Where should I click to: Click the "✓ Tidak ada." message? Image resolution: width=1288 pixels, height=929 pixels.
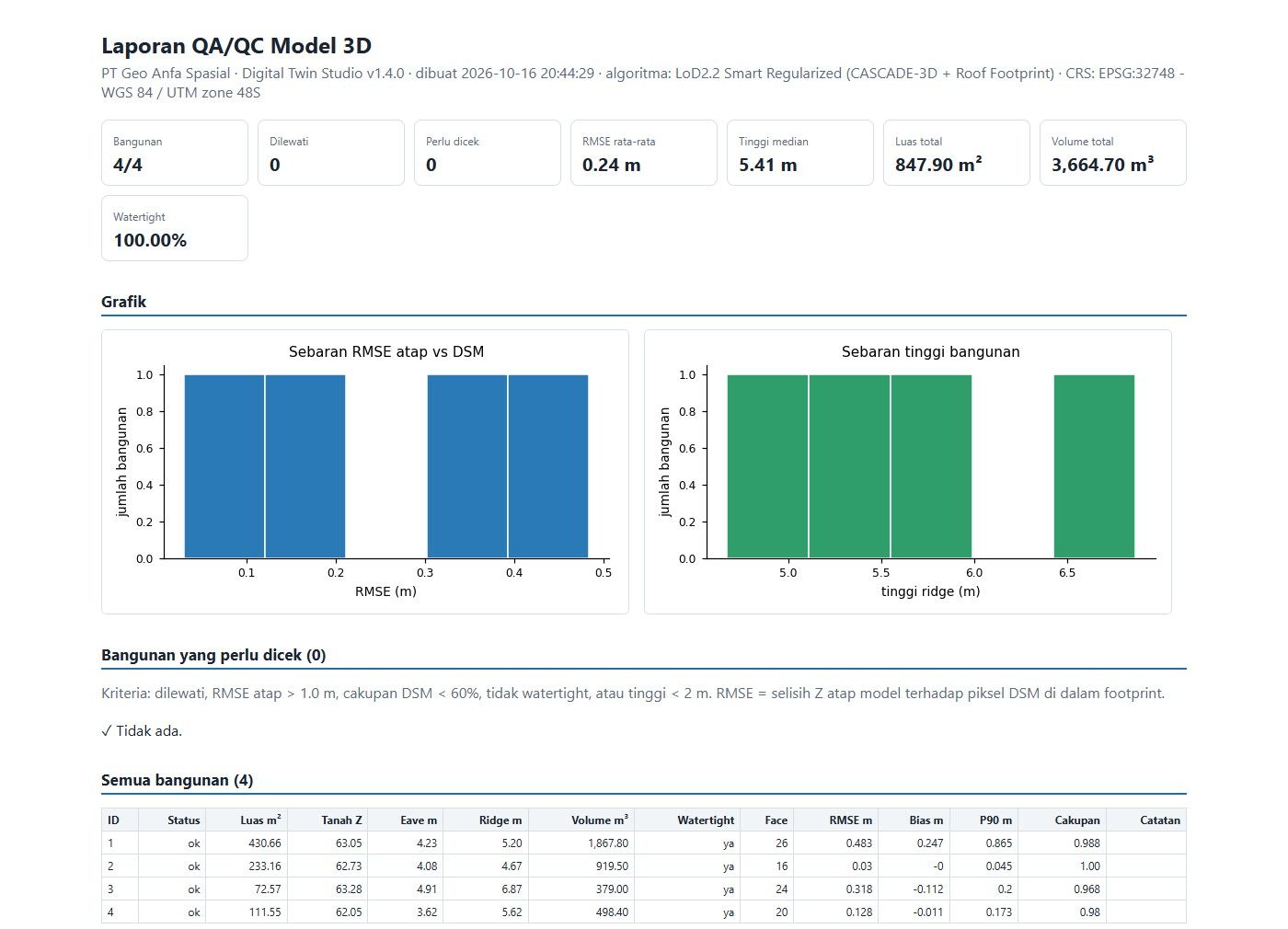(142, 731)
